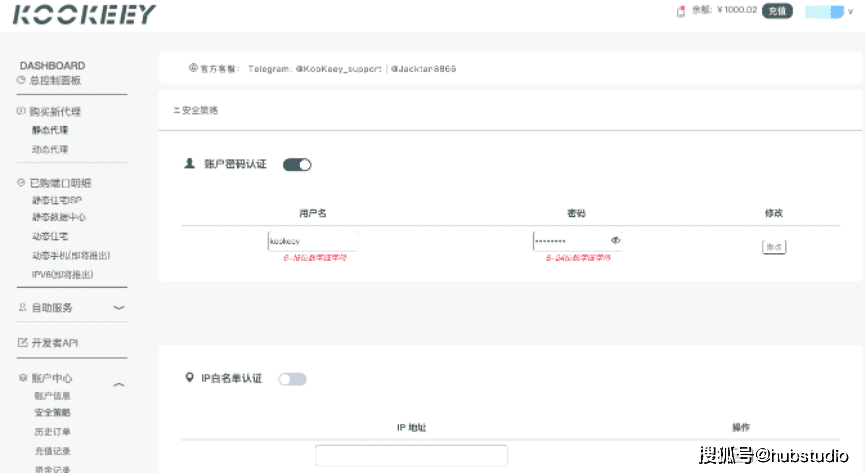The height and width of the screenshot is (474, 866).
Task: Show password with the eye icon
Action: pos(616,241)
